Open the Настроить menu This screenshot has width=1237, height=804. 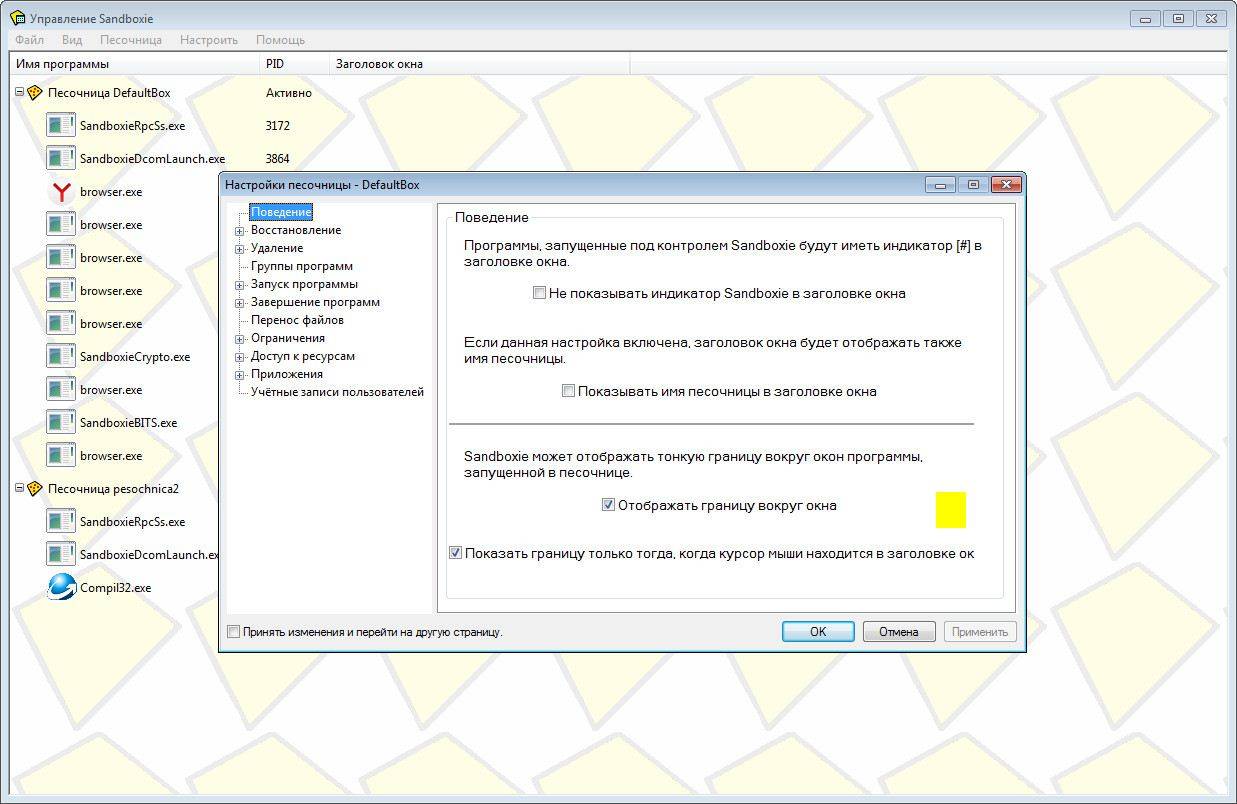(209, 40)
